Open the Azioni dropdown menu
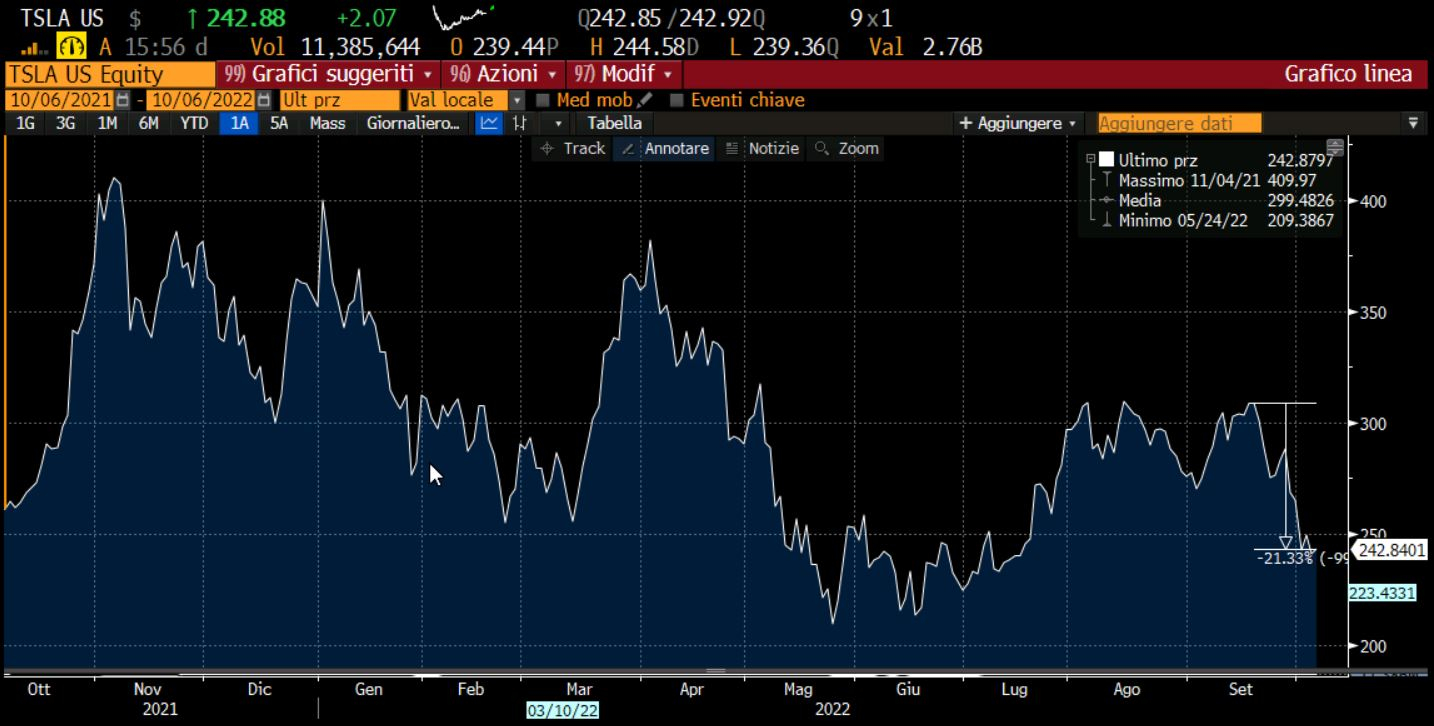 coord(503,74)
